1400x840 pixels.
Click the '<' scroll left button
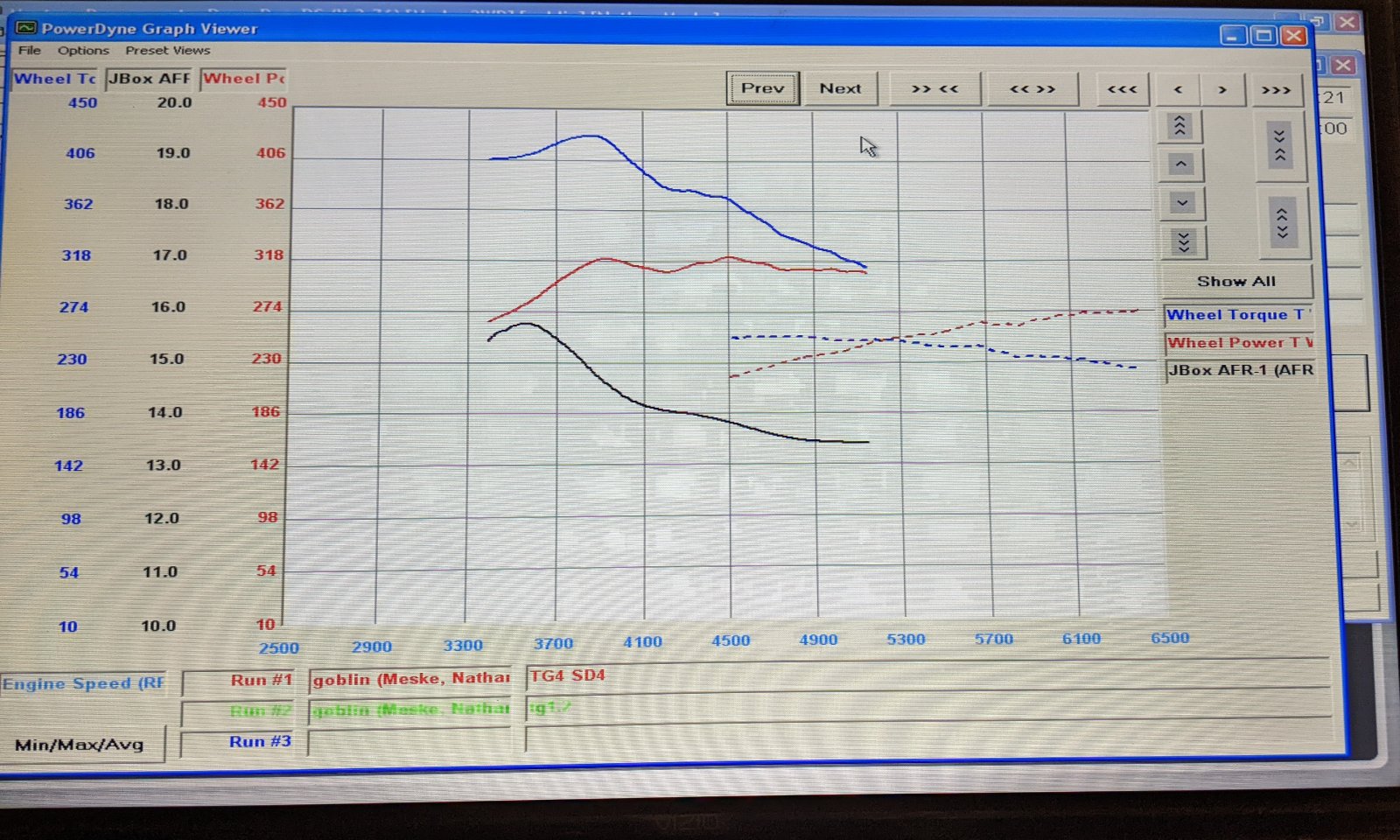pos(1178,89)
